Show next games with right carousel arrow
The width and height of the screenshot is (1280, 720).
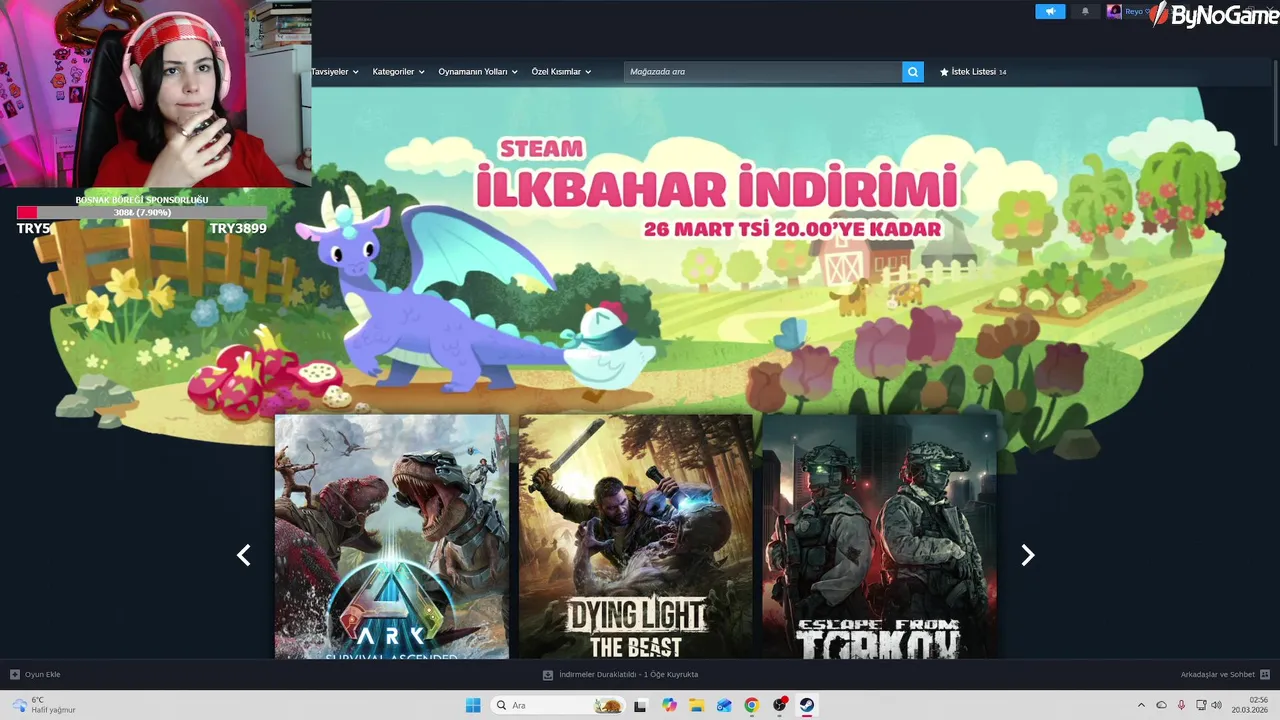point(1027,555)
